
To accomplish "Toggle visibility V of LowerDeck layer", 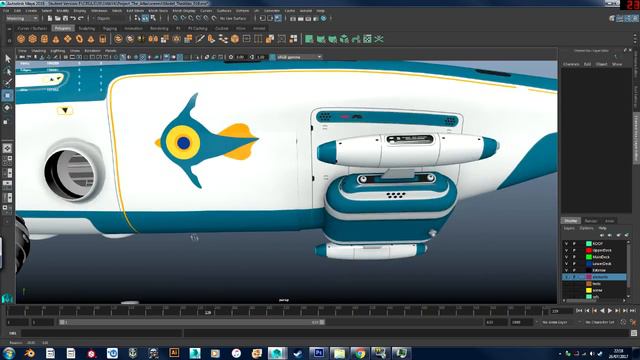I will tap(566, 264).
